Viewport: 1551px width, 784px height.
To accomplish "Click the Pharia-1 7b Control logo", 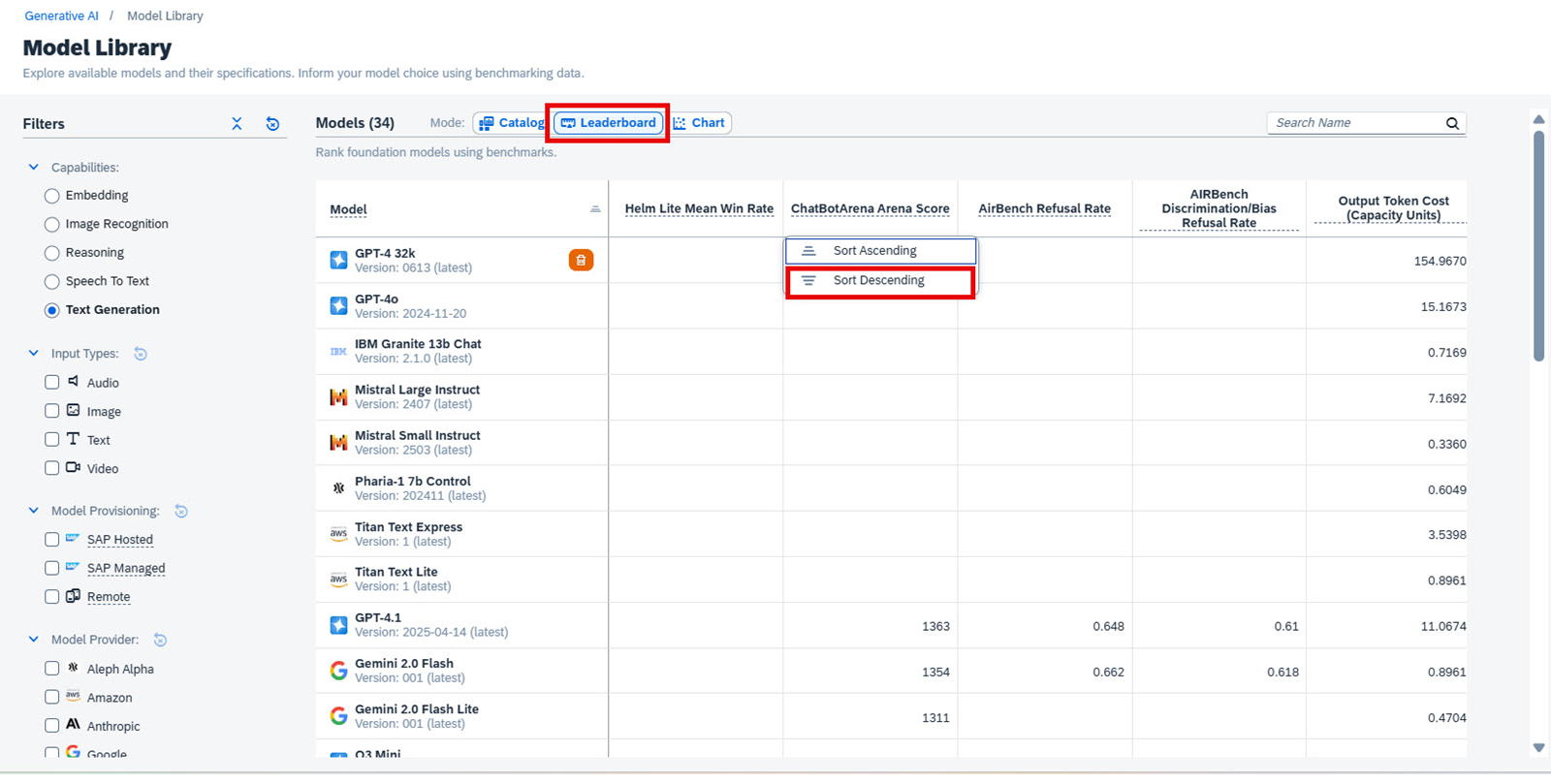I will pos(338,488).
